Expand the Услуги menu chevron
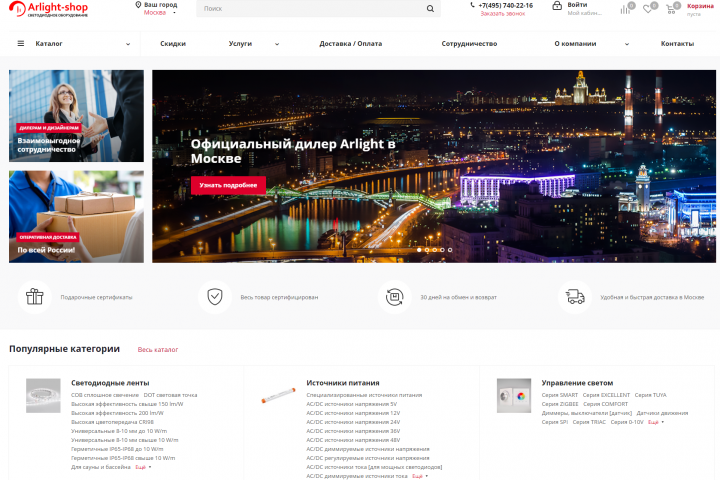 tap(277, 44)
